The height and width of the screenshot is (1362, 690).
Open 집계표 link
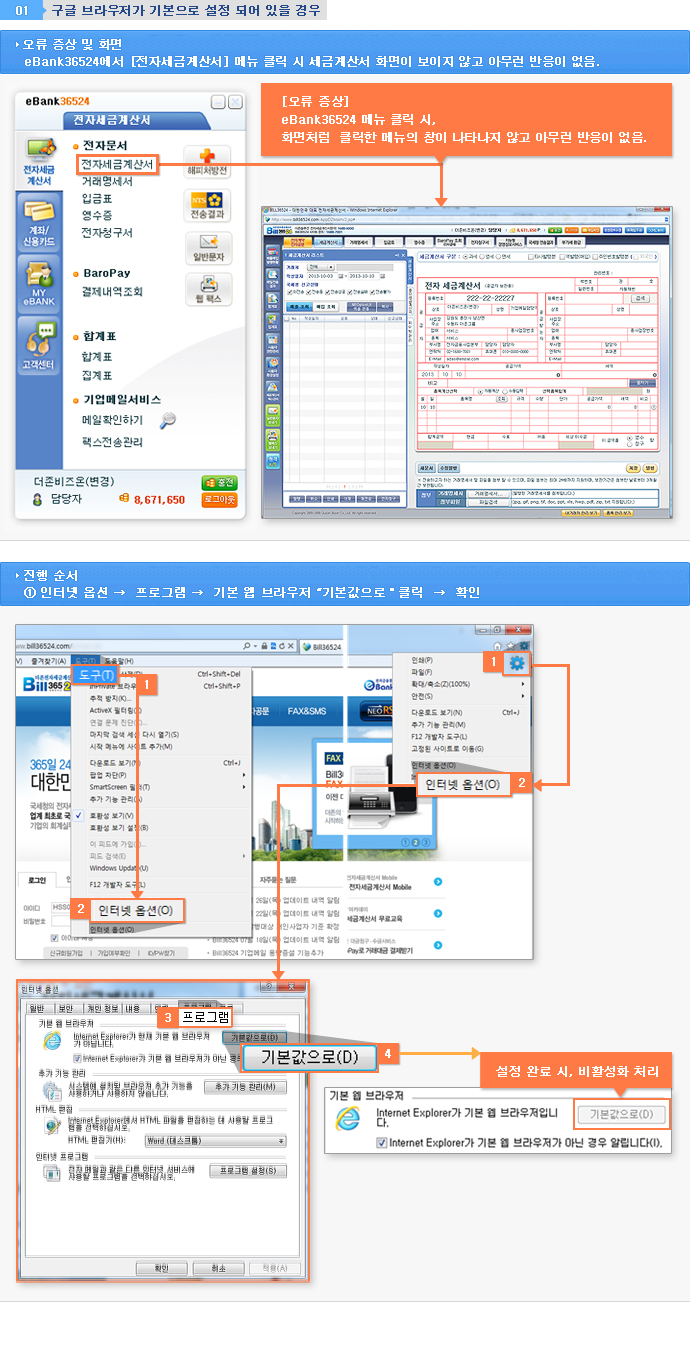tap(97, 374)
